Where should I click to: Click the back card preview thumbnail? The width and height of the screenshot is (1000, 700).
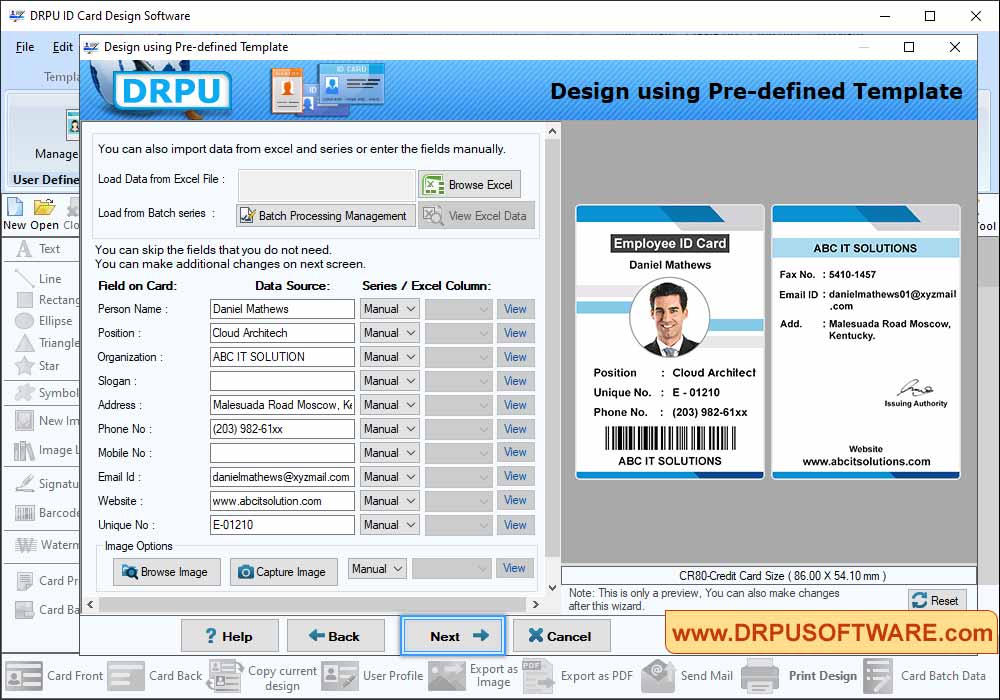866,342
